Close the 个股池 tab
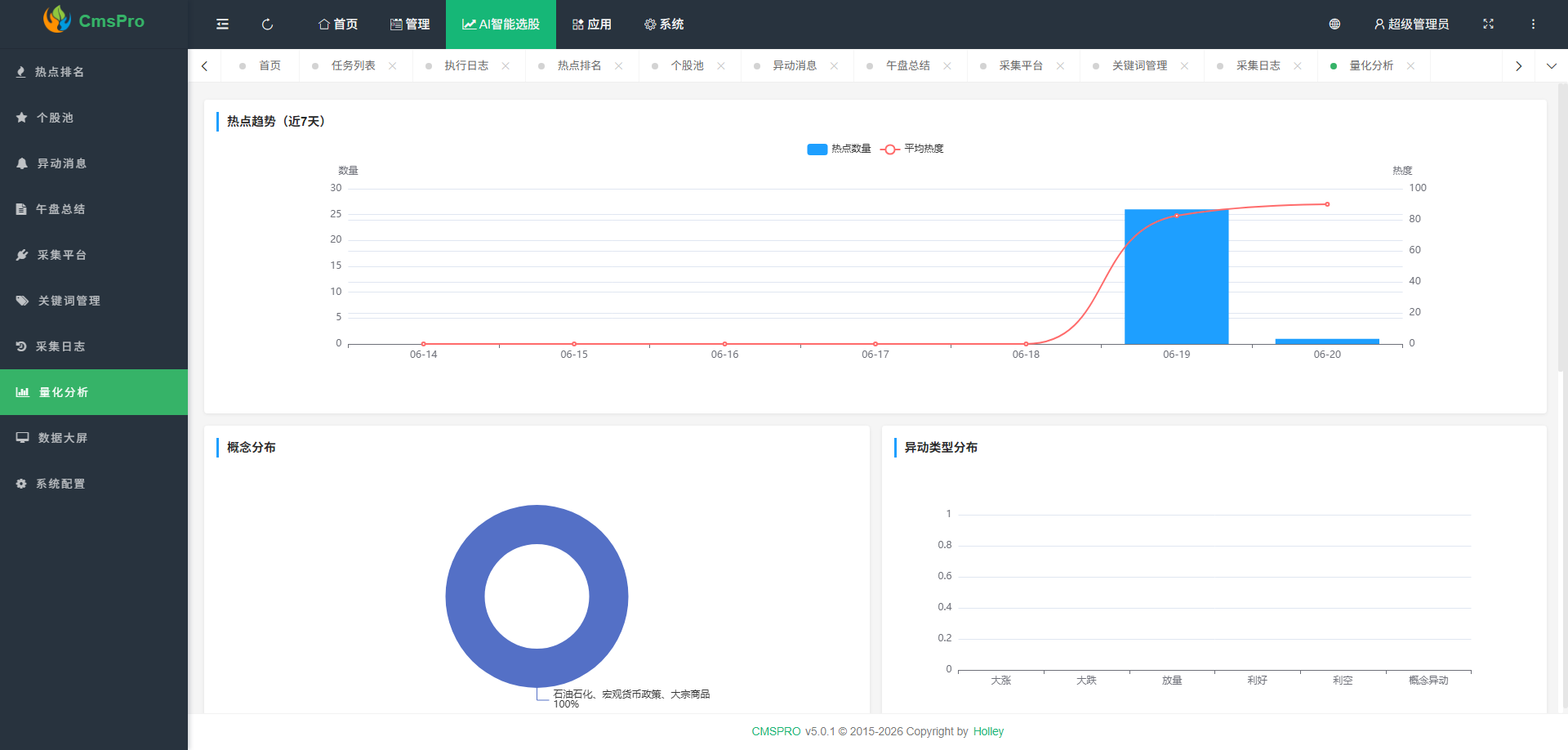1568x750 pixels. point(721,66)
